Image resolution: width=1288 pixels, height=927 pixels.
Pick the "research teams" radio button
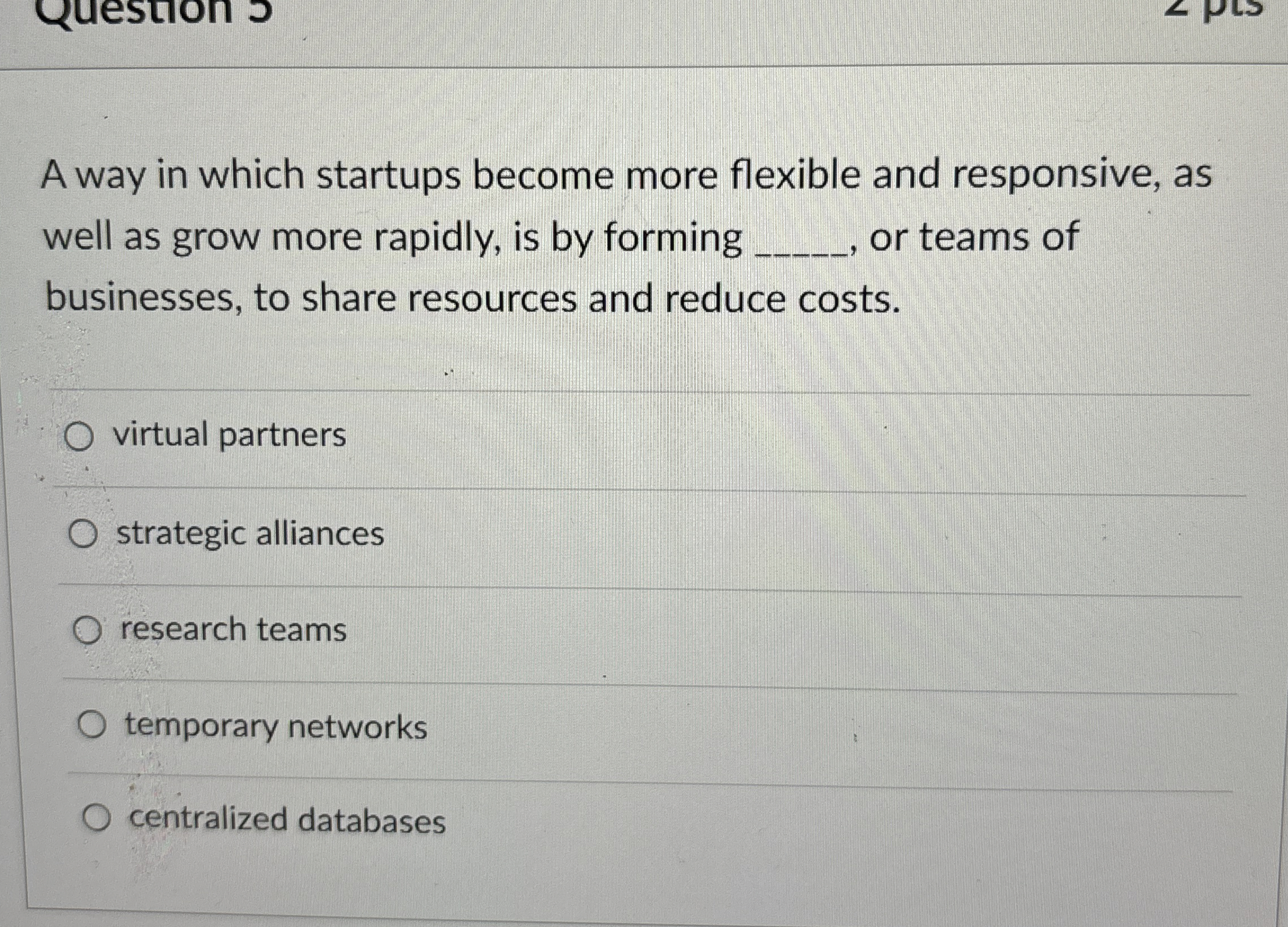(x=87, y=631)
